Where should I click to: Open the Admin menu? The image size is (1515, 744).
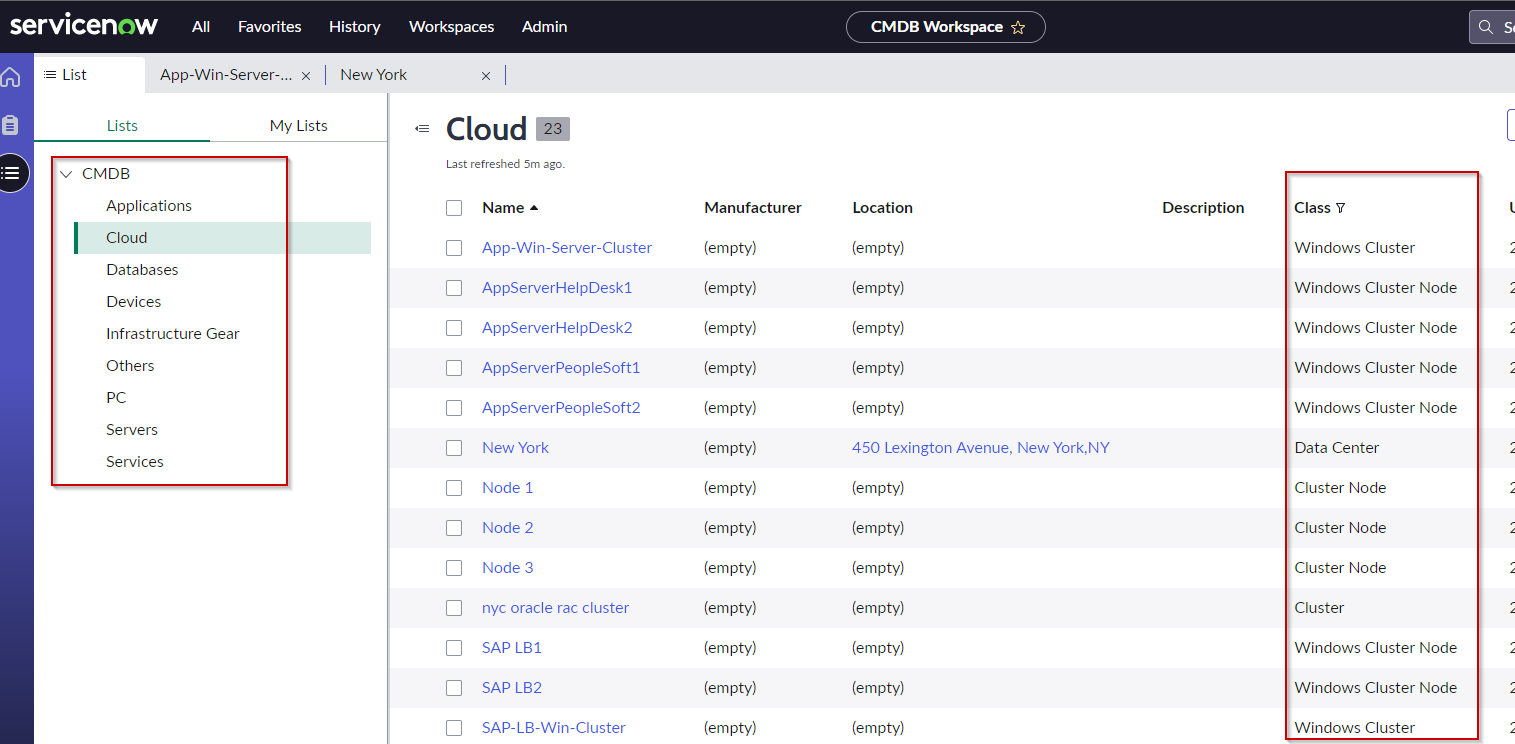545,27
